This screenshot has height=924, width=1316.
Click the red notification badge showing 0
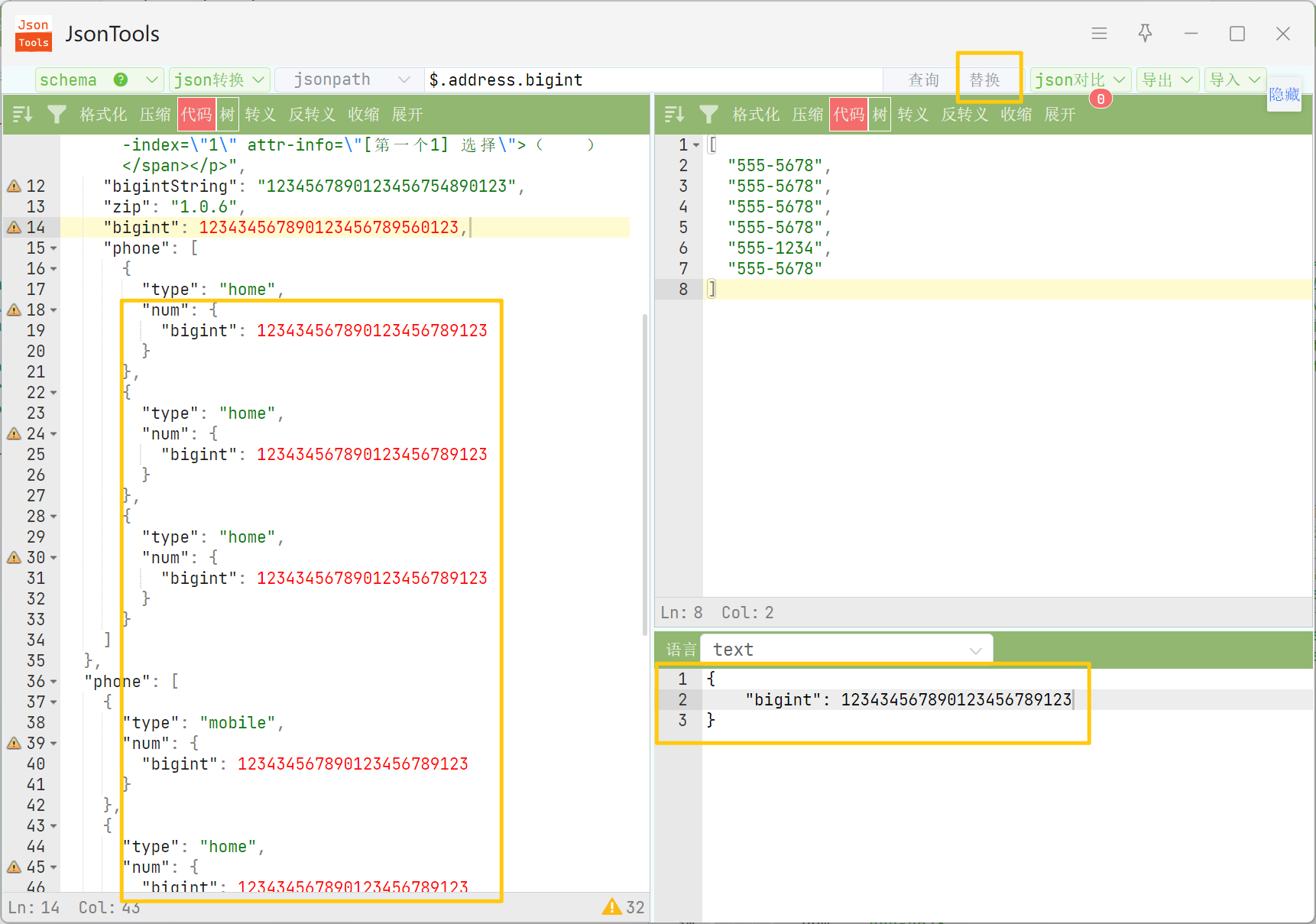[1100, 99]
